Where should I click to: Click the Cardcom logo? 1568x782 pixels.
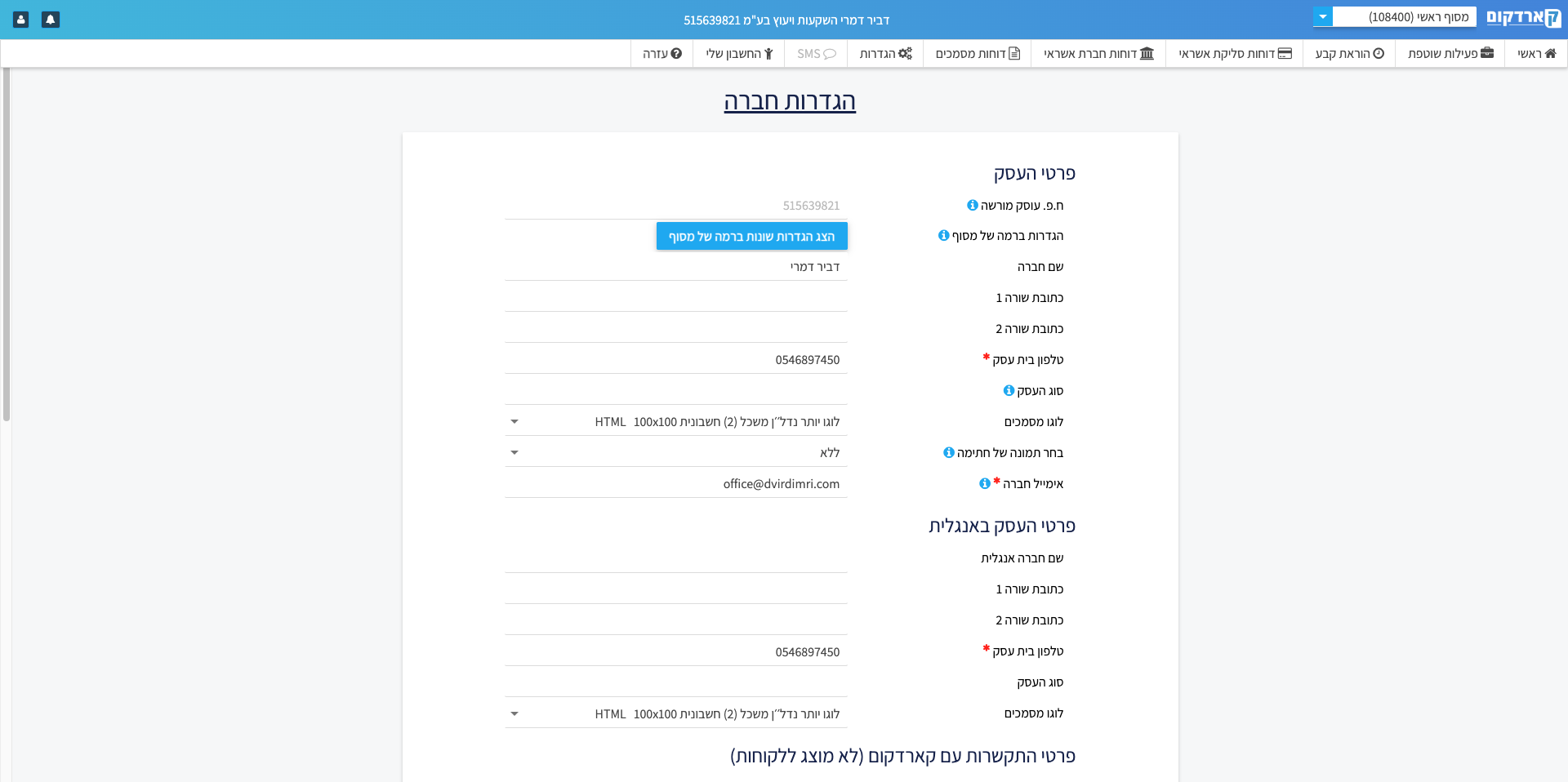click(1523, 17)
